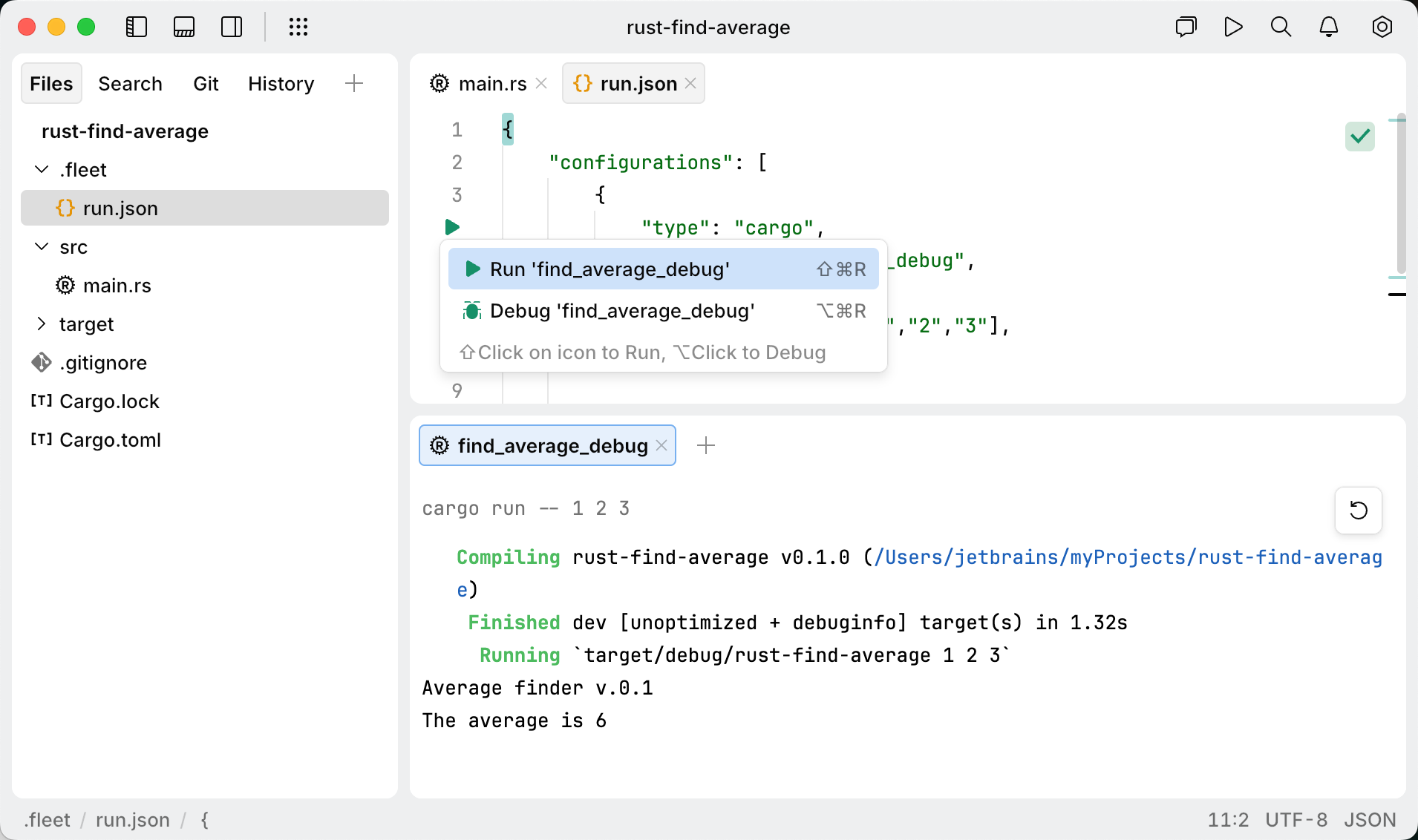Viewport: 1418px width, 840px height.
Task: Open notifications bell icon
Action: pos(1329,27)
